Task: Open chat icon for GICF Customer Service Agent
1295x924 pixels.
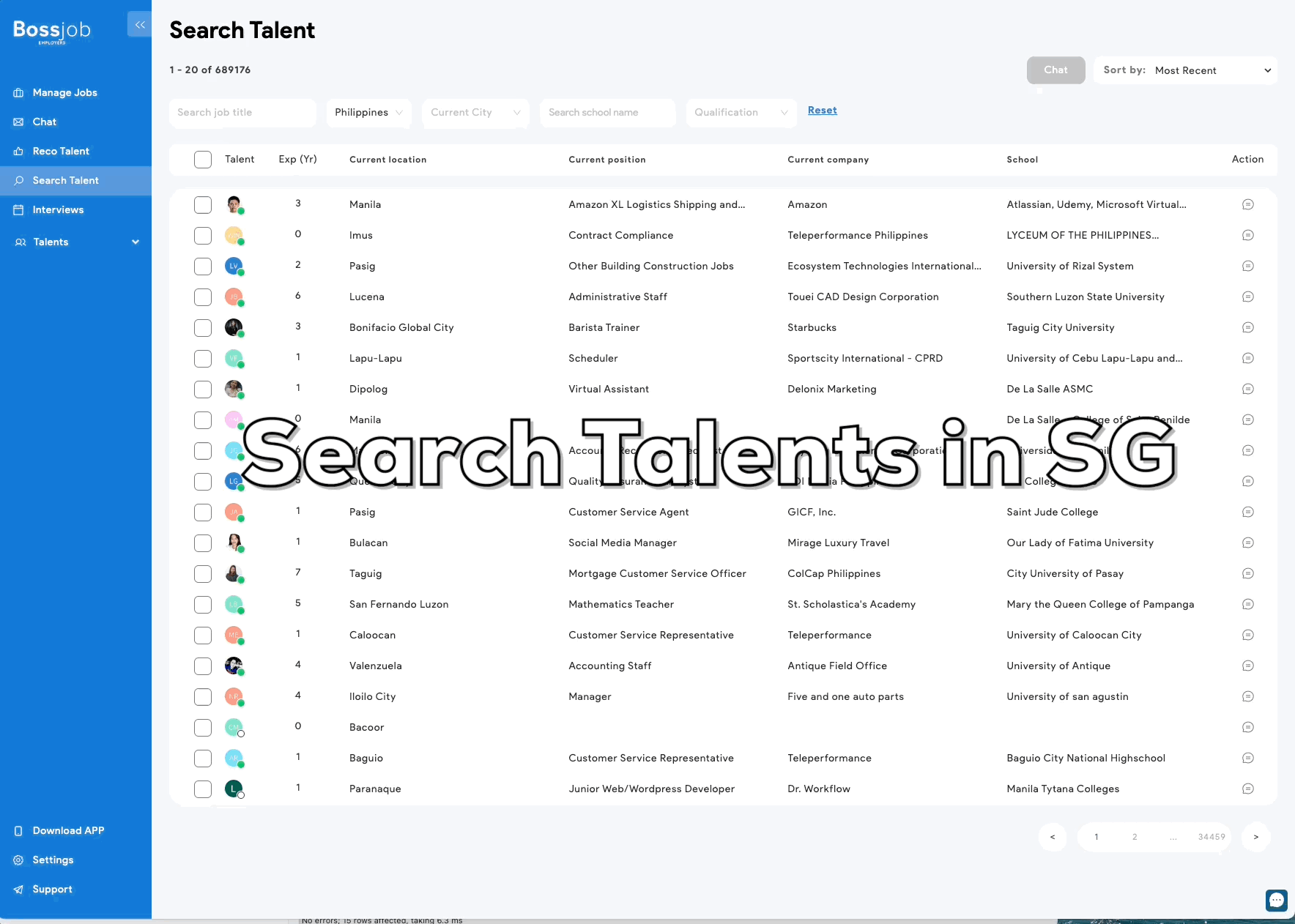Action: (x=1248, y=513)
